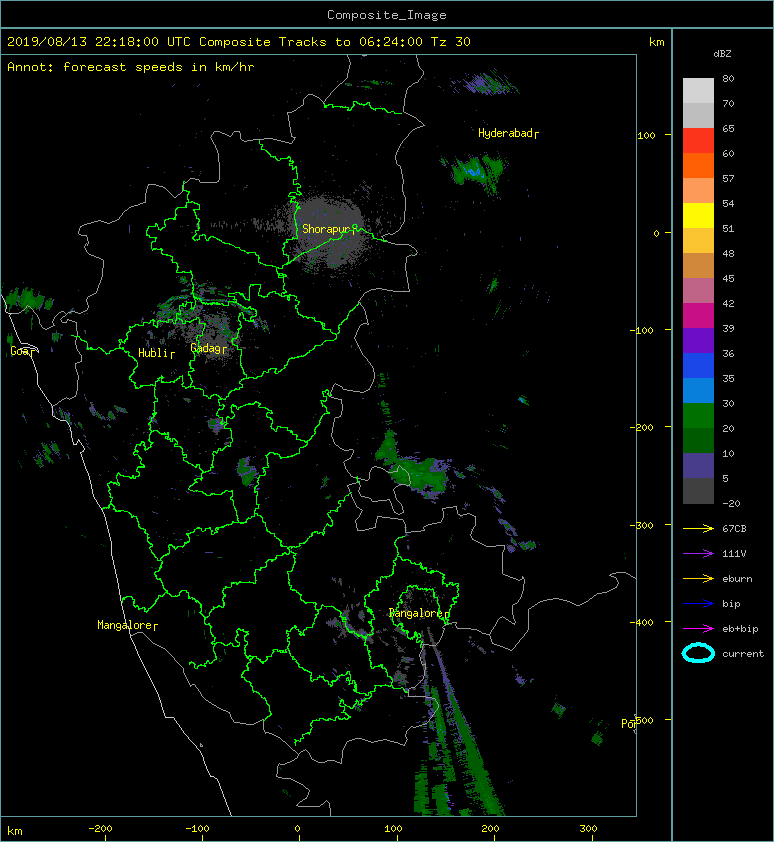Select the 35 dBZ light blue swatch
The width and height of the screenshot is (774, 842).
tap(698, 390)
